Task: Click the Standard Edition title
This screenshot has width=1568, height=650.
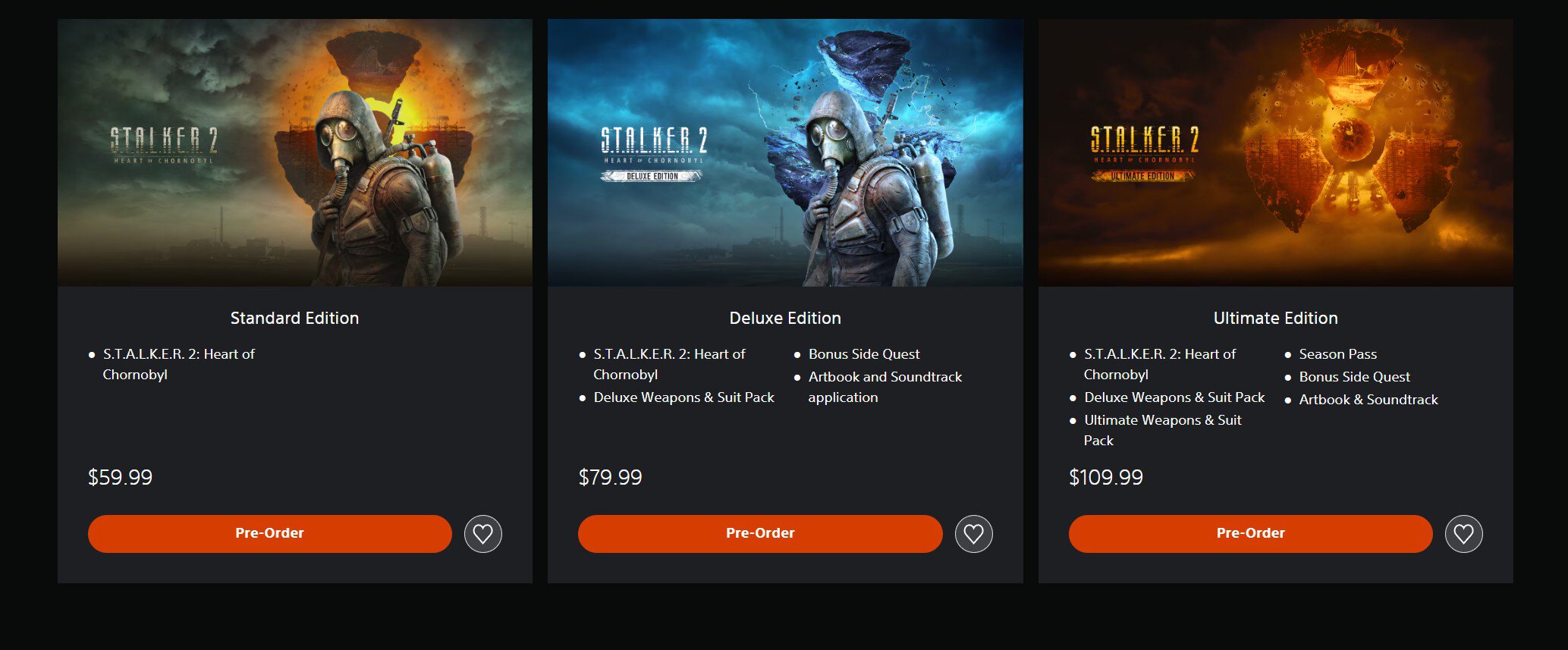Action: [x=295, y=319]
